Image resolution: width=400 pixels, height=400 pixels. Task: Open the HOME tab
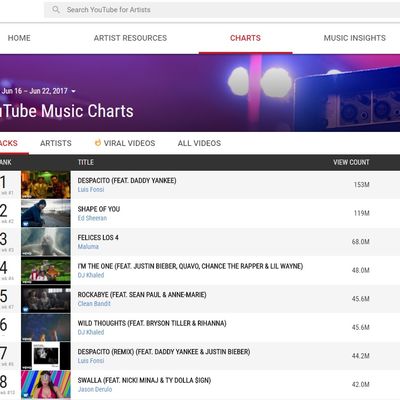19,38
